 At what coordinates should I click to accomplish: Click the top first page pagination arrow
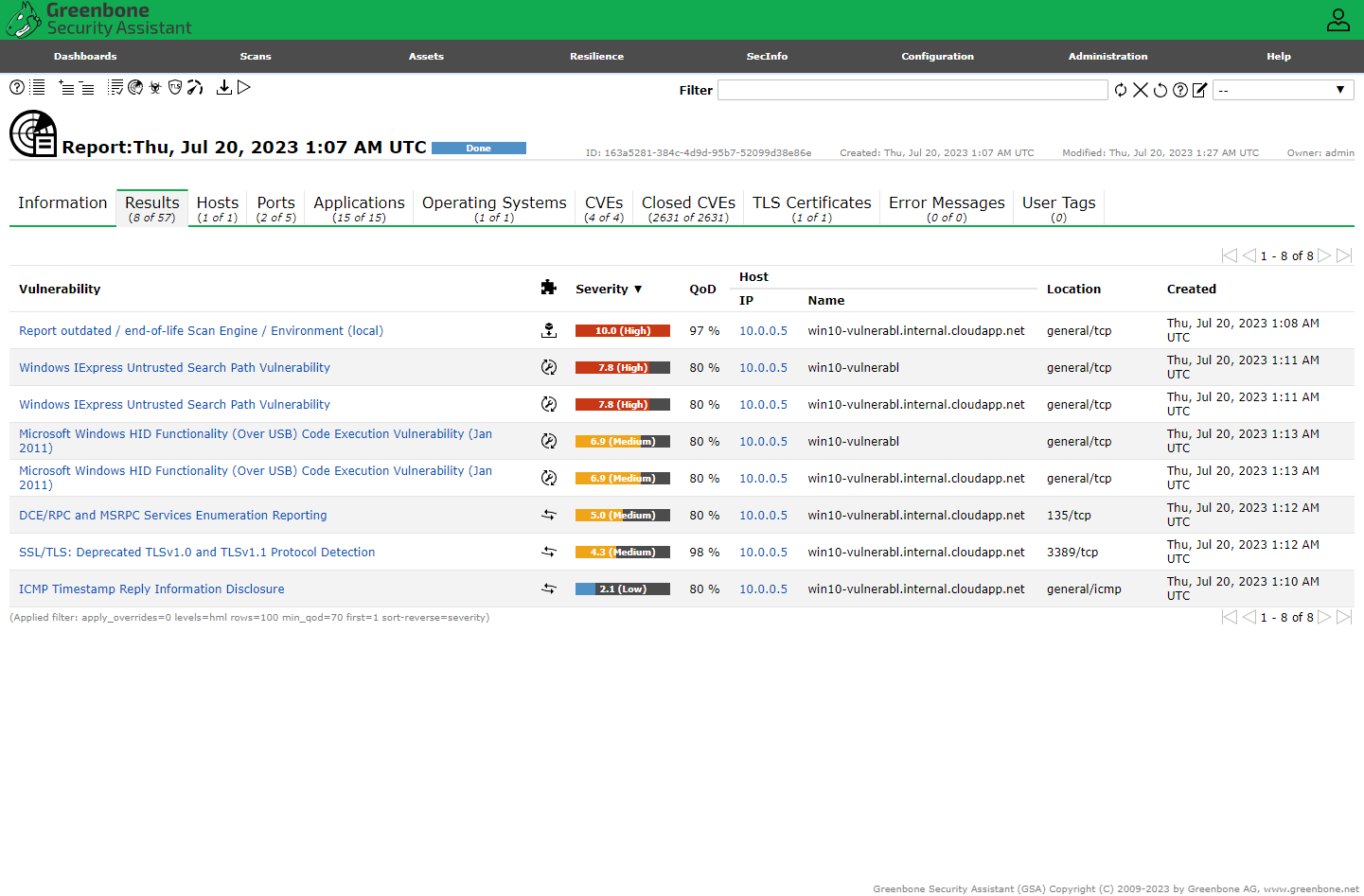pyautogui.click(x=1230, y=255)
